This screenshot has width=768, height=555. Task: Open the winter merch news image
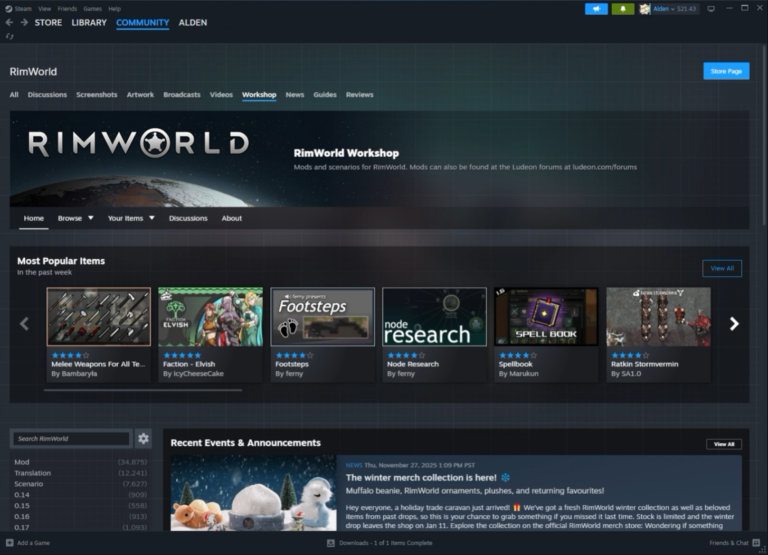[x=253, y=493]
